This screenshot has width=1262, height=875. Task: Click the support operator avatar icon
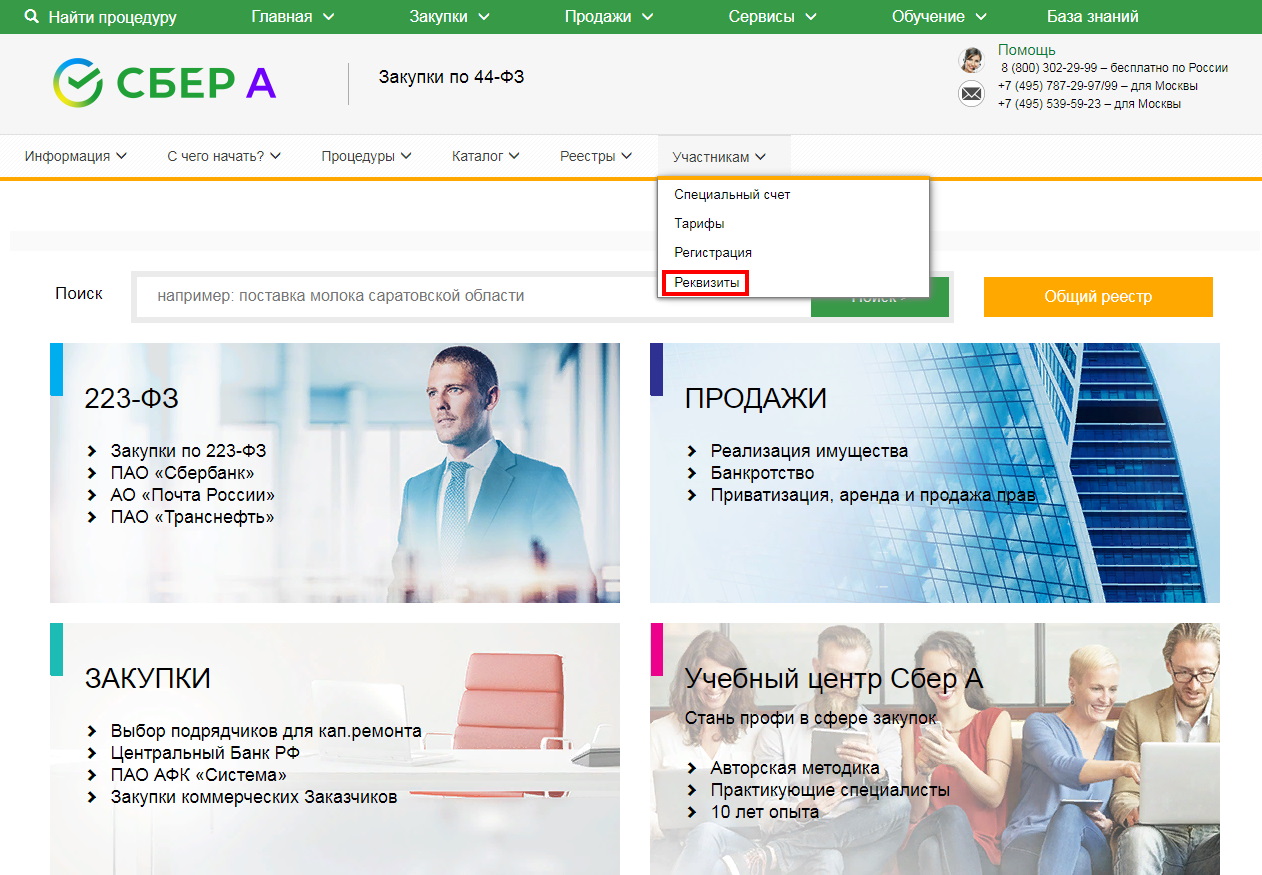(971, 60)
